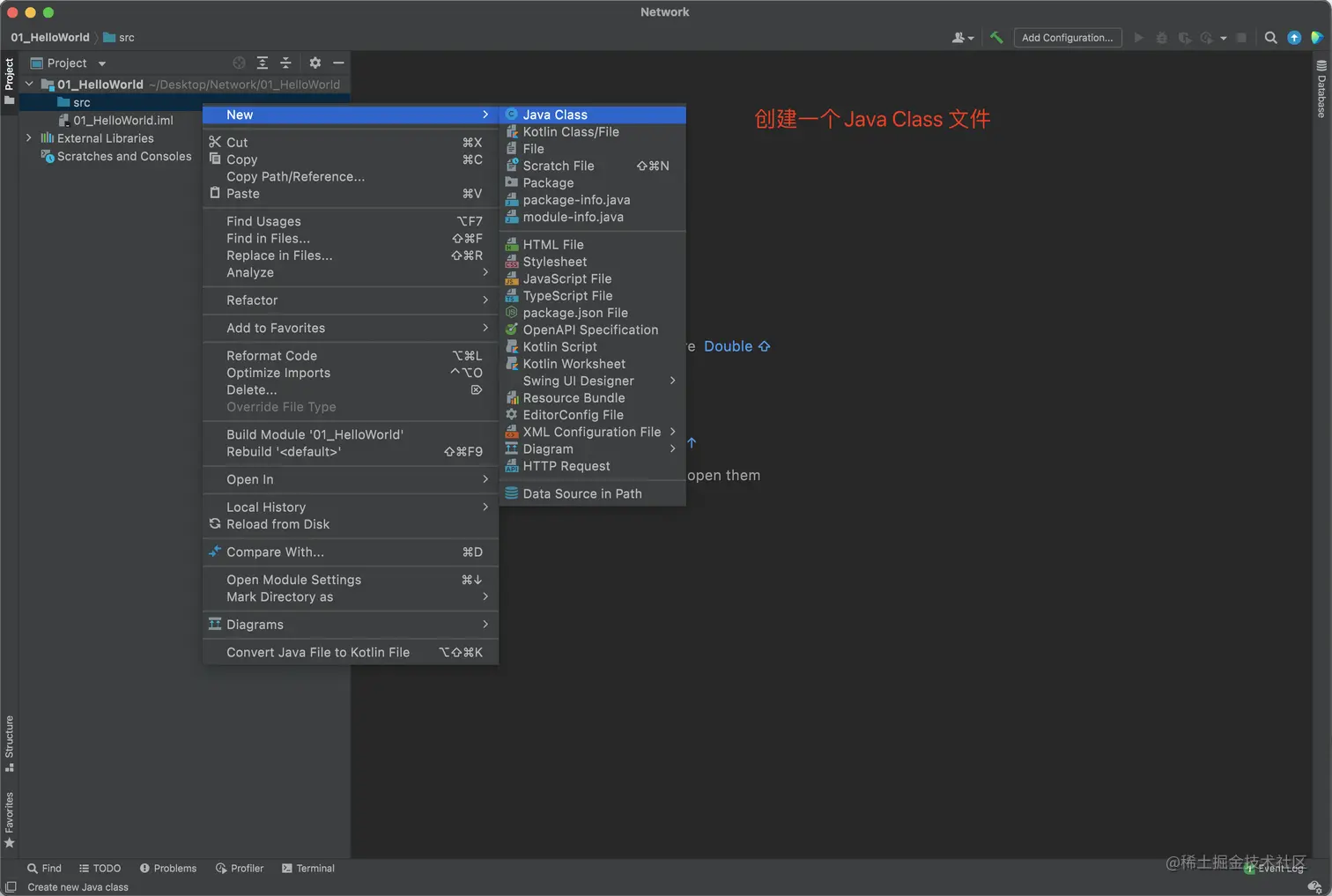1332x896 pixels.
Task: Click the JetBrains toolbox icon at top right
Action: pyautogui.click(x=1317, y=38)
